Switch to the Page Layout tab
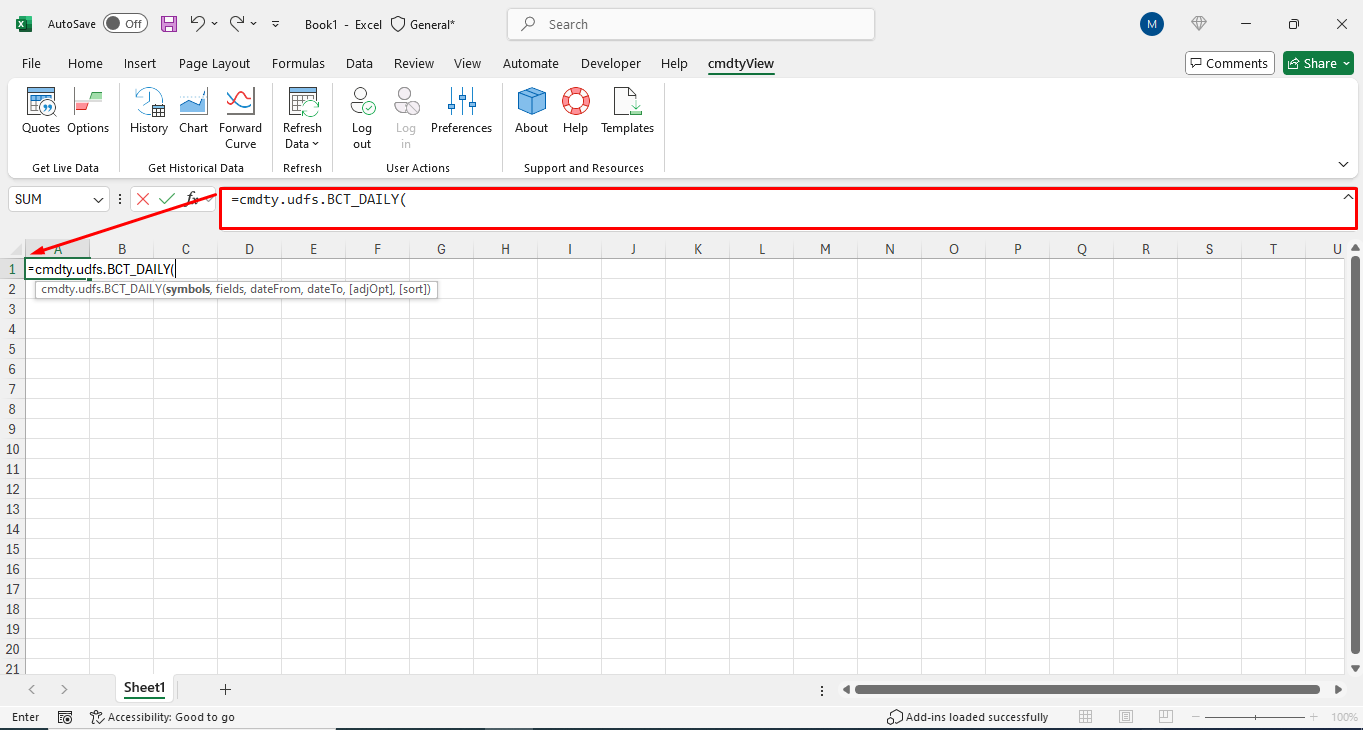1363x730 pixels. pyautogui.click(x=214, y=63)
